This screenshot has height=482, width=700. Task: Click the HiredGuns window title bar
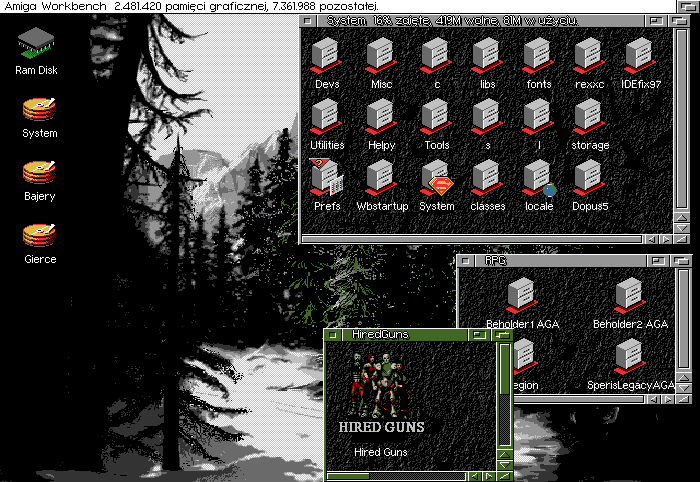(404, 334)
